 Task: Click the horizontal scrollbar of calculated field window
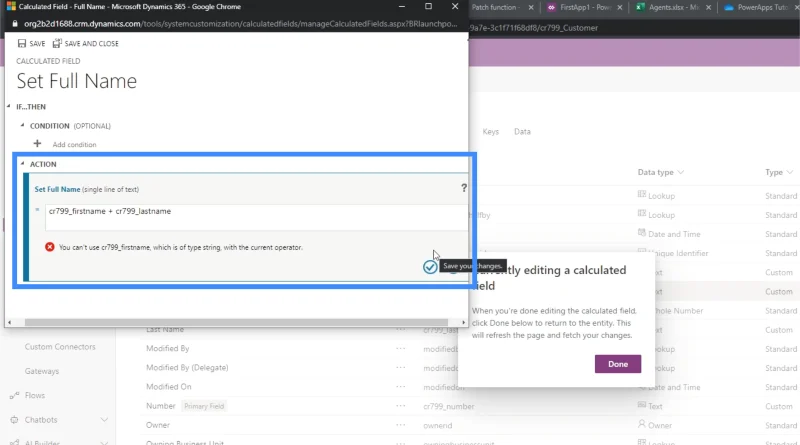click(236, 323)
